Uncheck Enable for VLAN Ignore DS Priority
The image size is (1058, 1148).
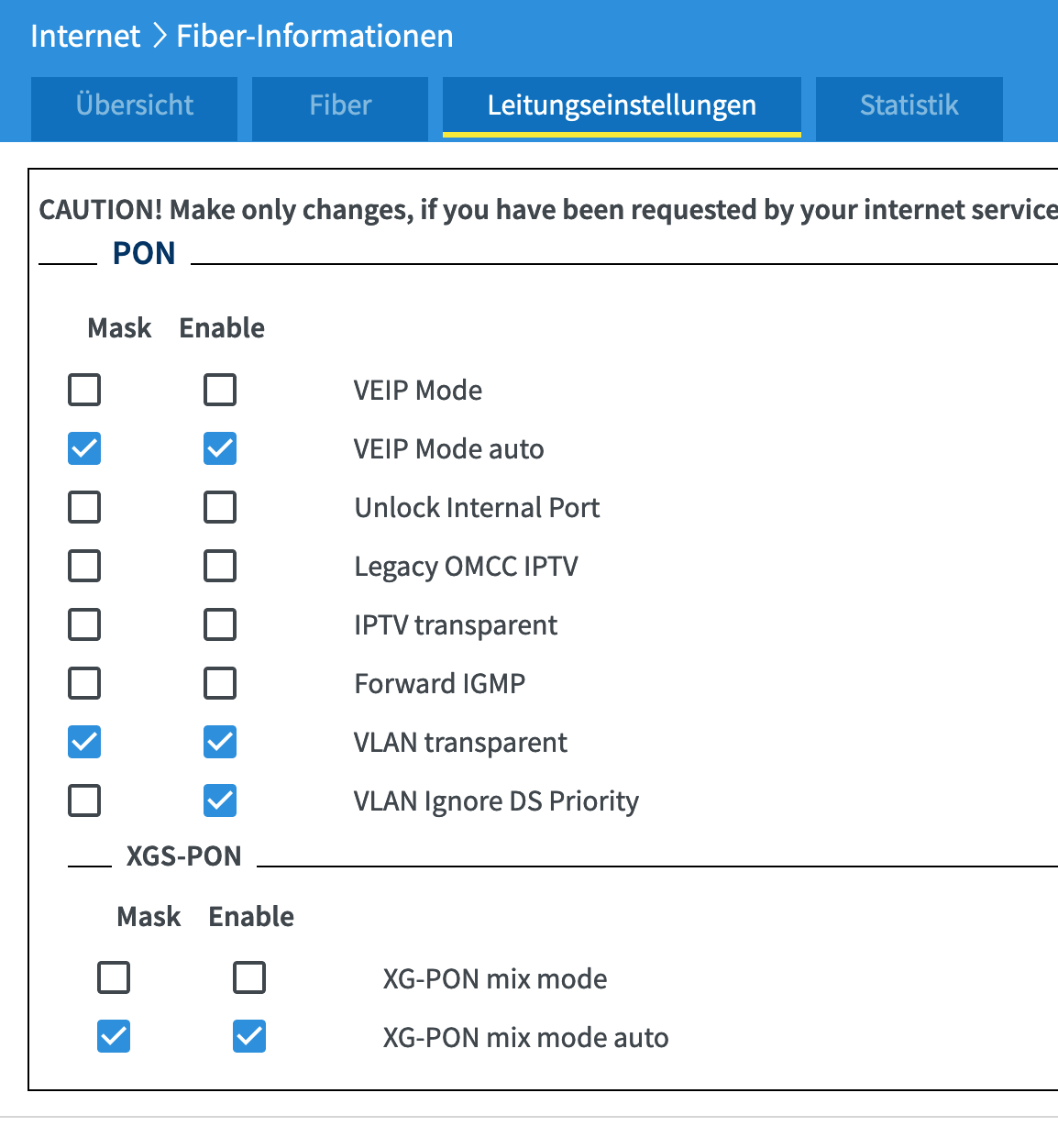point(220,800)
